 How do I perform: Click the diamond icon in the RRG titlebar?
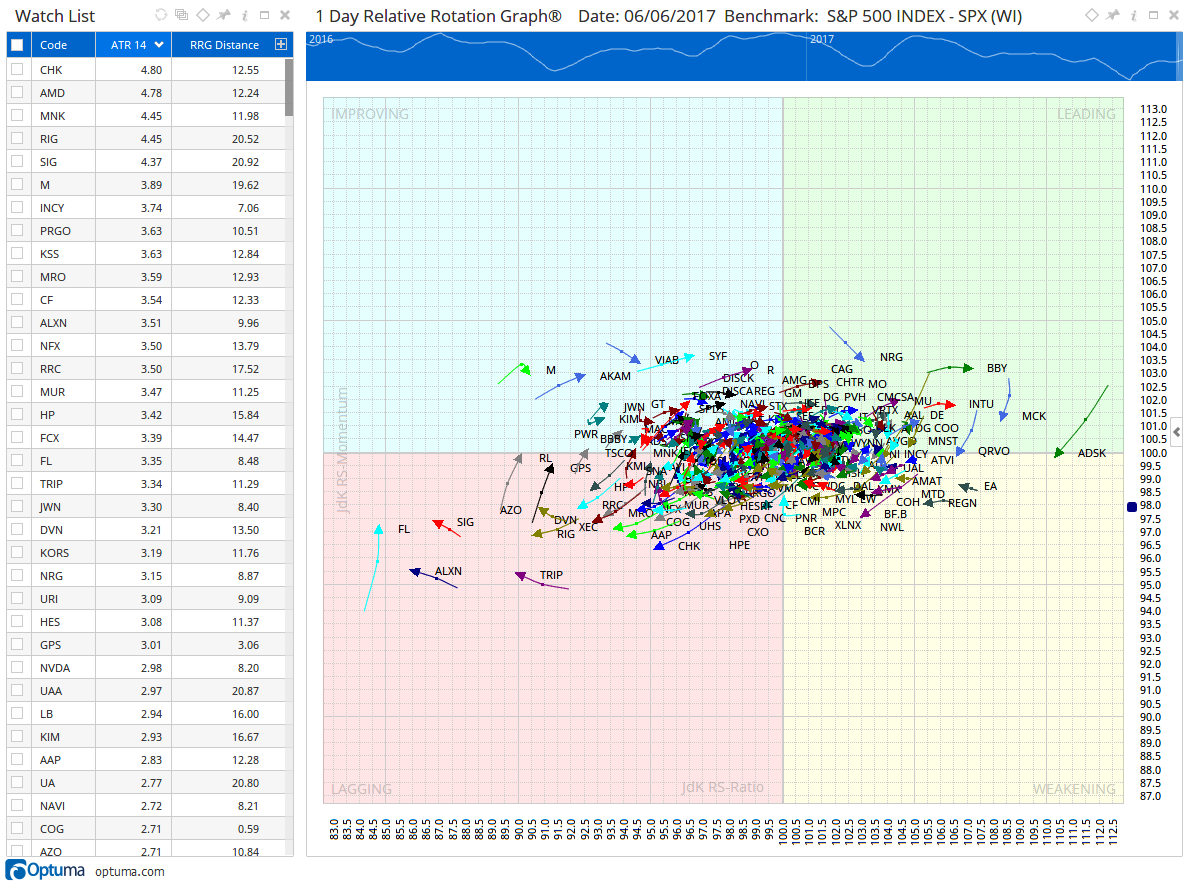click(1092, 15)
